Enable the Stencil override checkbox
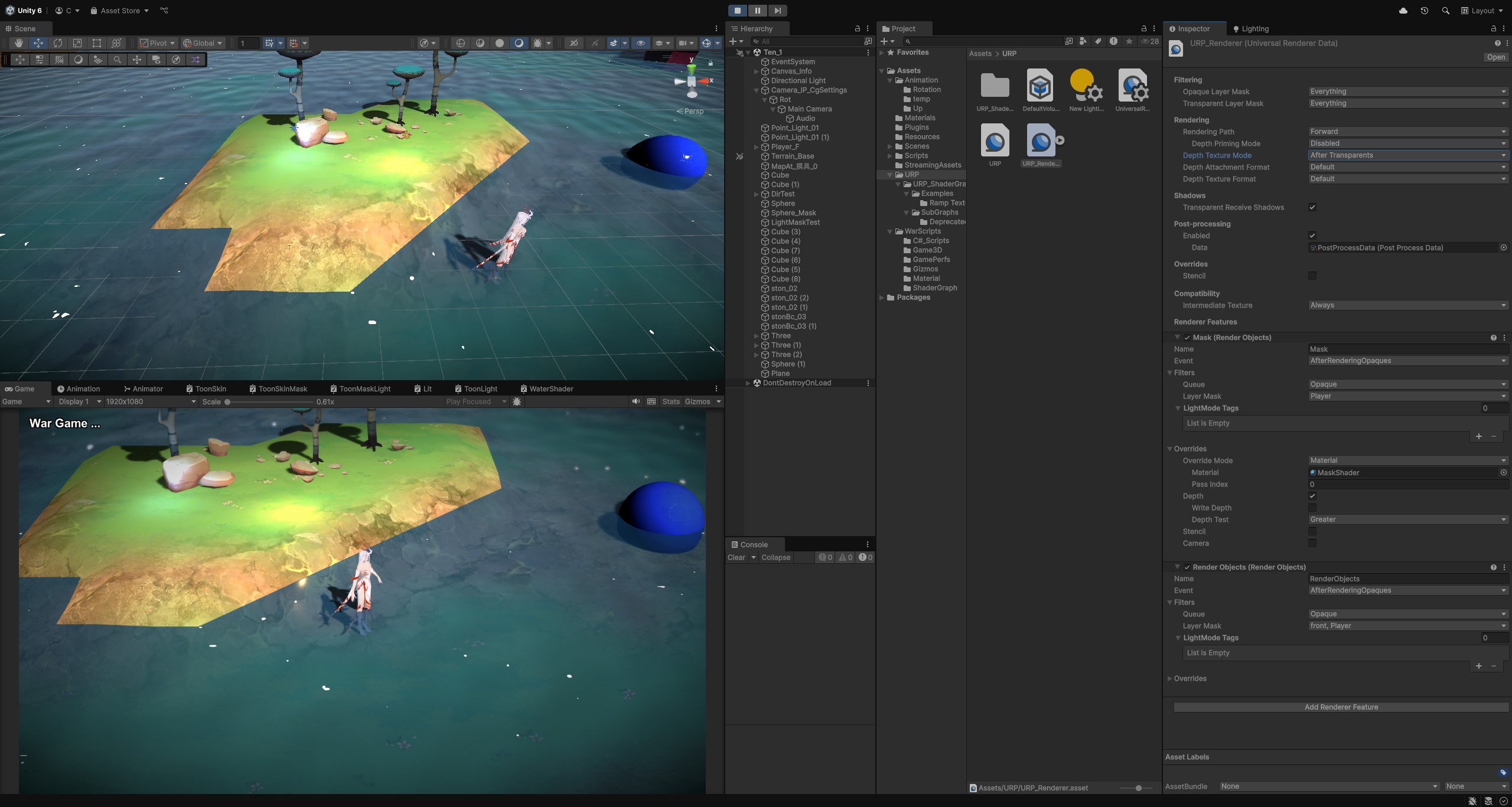Image resolution: width=1512 pixels, height=807 pixels. (1312, 276)
